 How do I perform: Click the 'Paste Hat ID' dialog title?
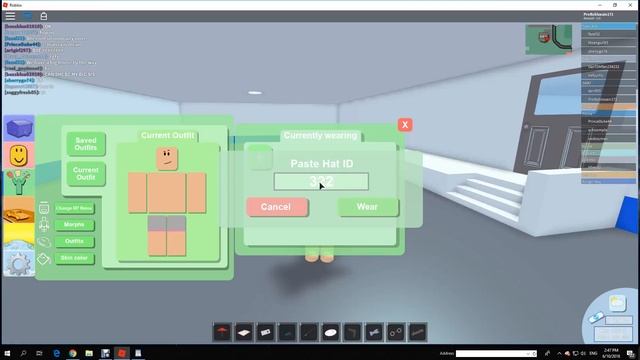pyautogui.click(x=322, y=164)
